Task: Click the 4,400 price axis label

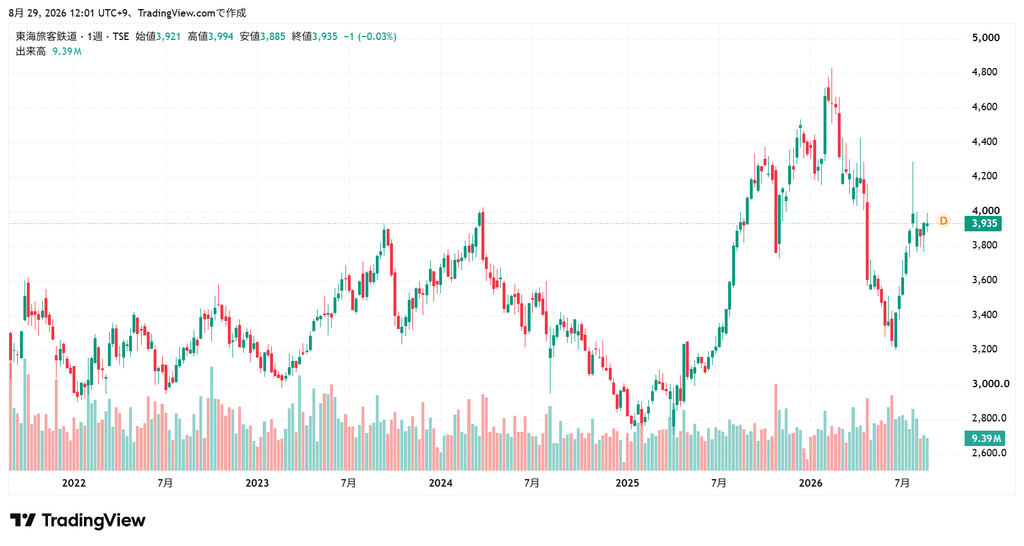Action: click(x=985, y=141)
